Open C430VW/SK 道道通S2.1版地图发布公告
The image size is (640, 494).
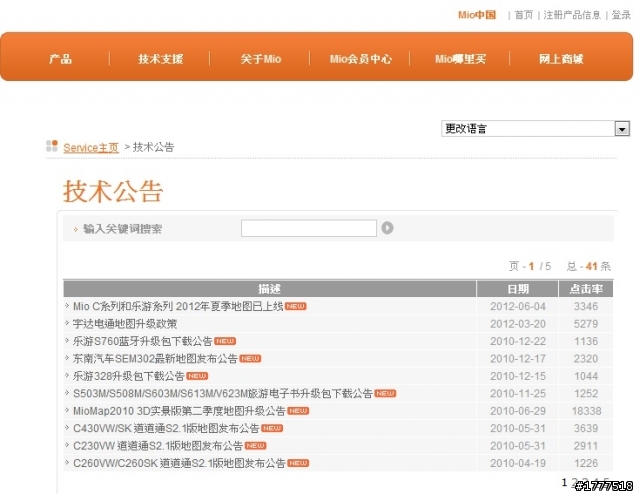click(166, 428)
